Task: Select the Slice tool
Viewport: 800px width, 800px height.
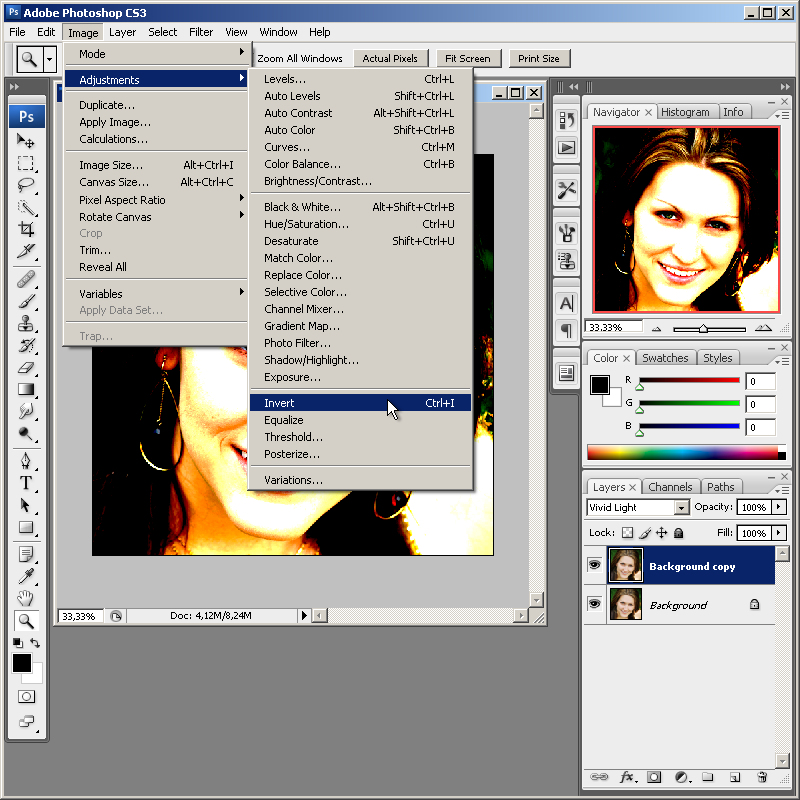Action: tap(26, 251)
